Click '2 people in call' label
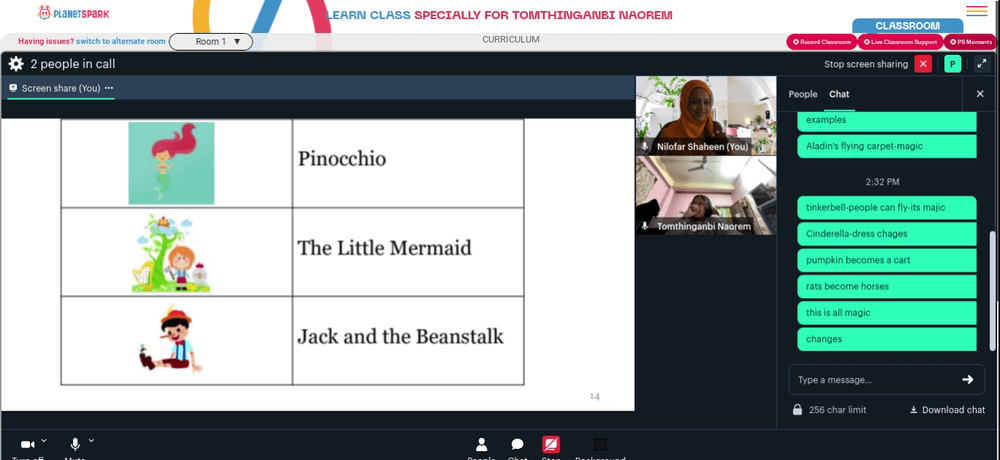1000x460 pixels. [73, 64]
